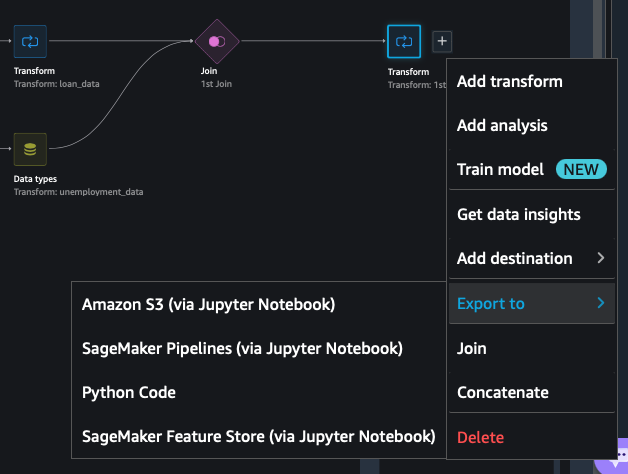The width and height of the screenshot is (628, 474).
Task: Select Concatenate menu option
Action: point(502,392)
